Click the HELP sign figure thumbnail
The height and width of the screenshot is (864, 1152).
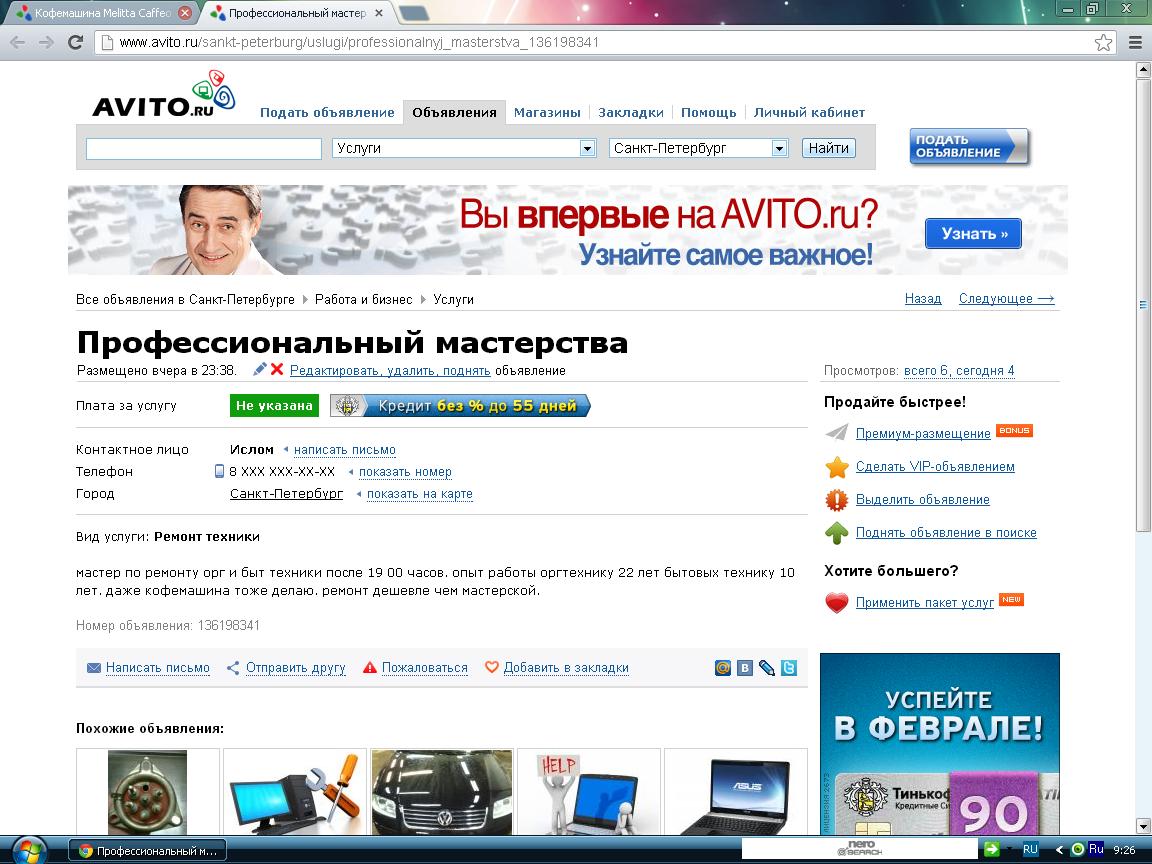[588, 792]
